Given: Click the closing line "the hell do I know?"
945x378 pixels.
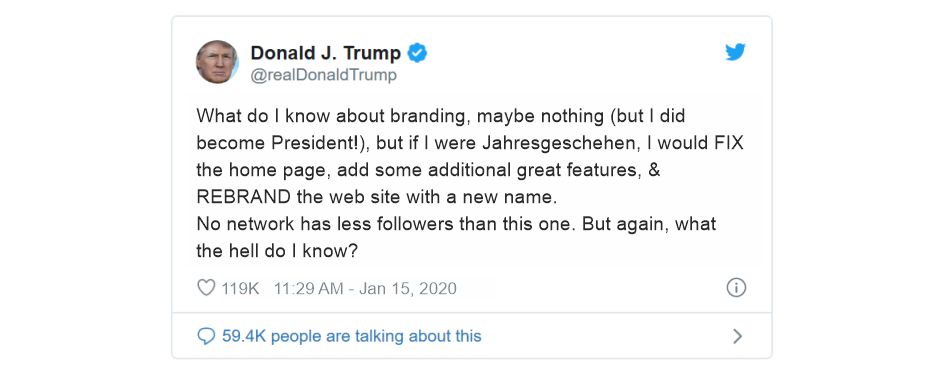Looking at the screenshot, I should 277,251.
